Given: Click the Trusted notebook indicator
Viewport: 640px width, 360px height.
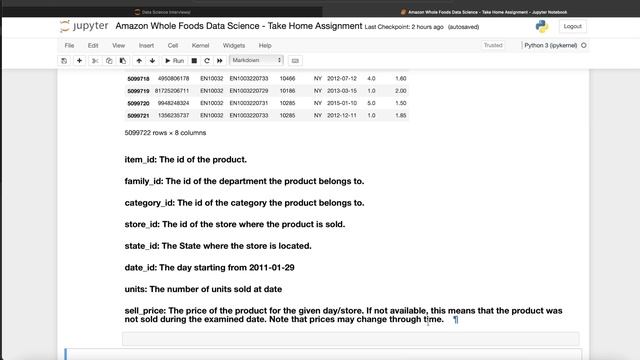Looking at the screenshot, I should pyautogui.click(x=493, y=45).
